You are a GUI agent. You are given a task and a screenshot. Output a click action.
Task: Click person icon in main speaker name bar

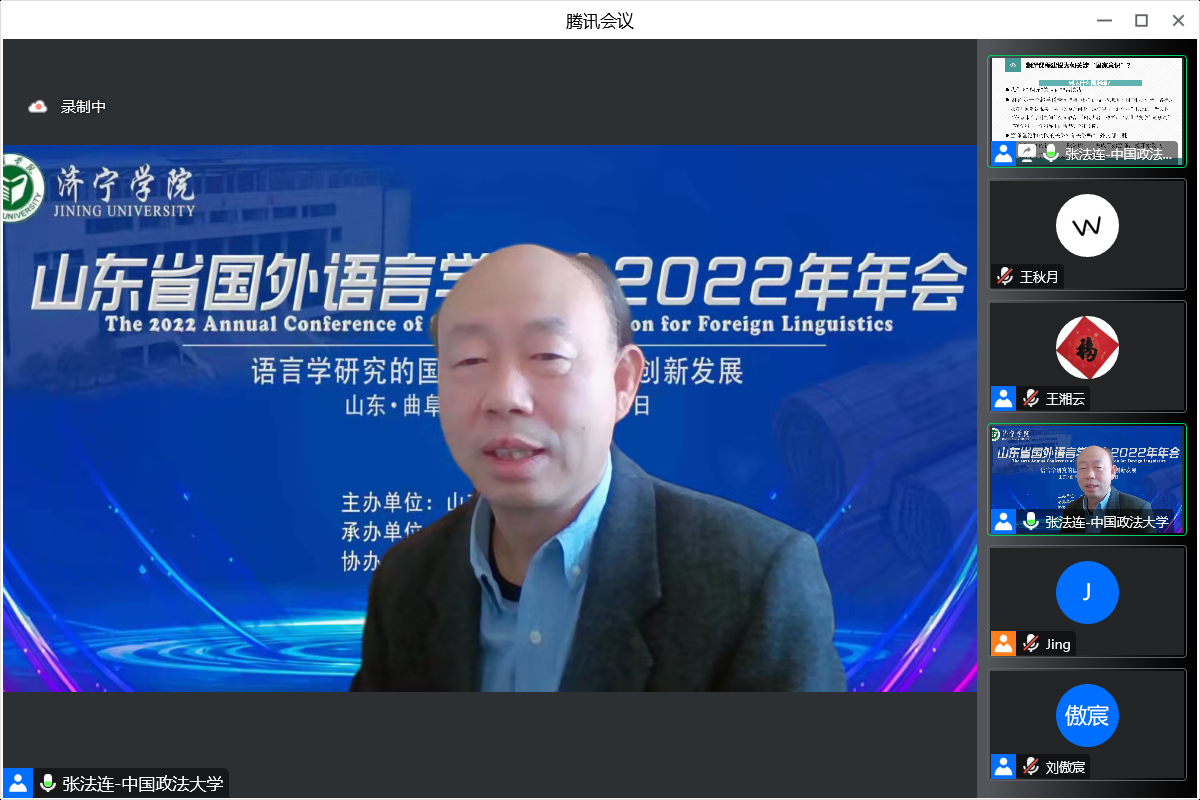pyautogui.click(x=18, y=784)
